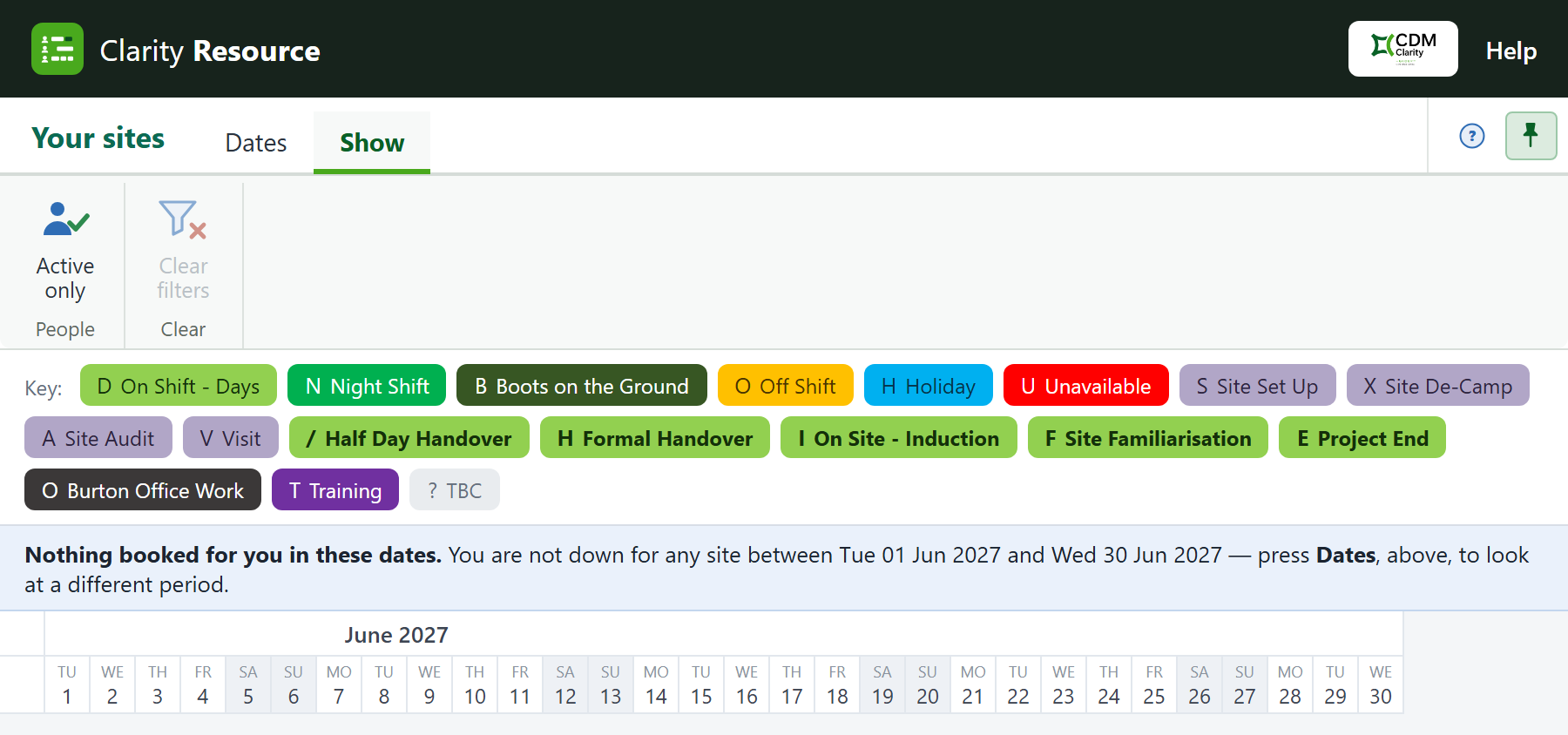Viewport: 1568px width, 735px height.
Task: Select Wednesday 30 June column header
Action: (1381, 684)
